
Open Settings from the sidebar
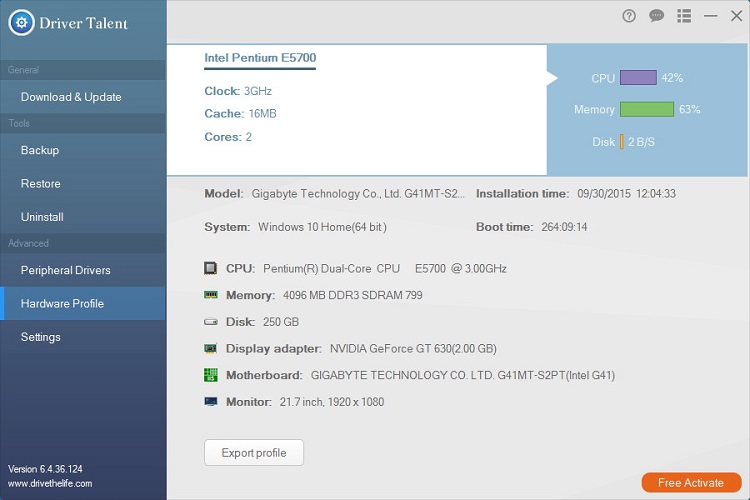(83, 337)
